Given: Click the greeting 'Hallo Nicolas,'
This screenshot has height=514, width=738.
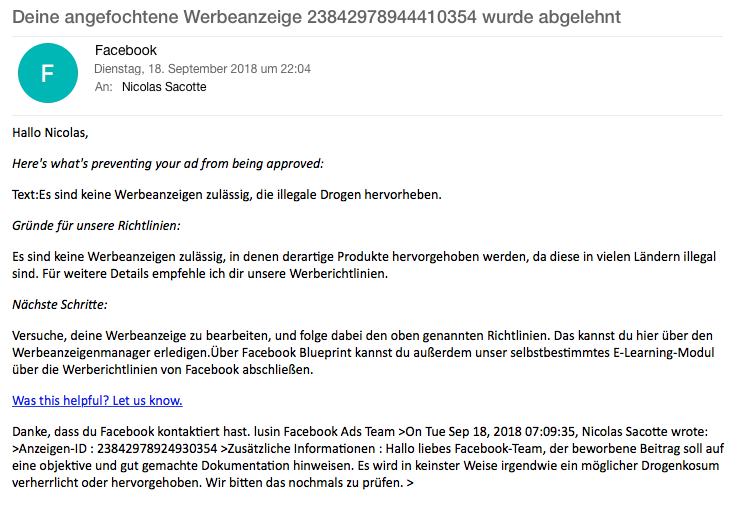Looking at the screenshot, I should click(x=50, y=133).
